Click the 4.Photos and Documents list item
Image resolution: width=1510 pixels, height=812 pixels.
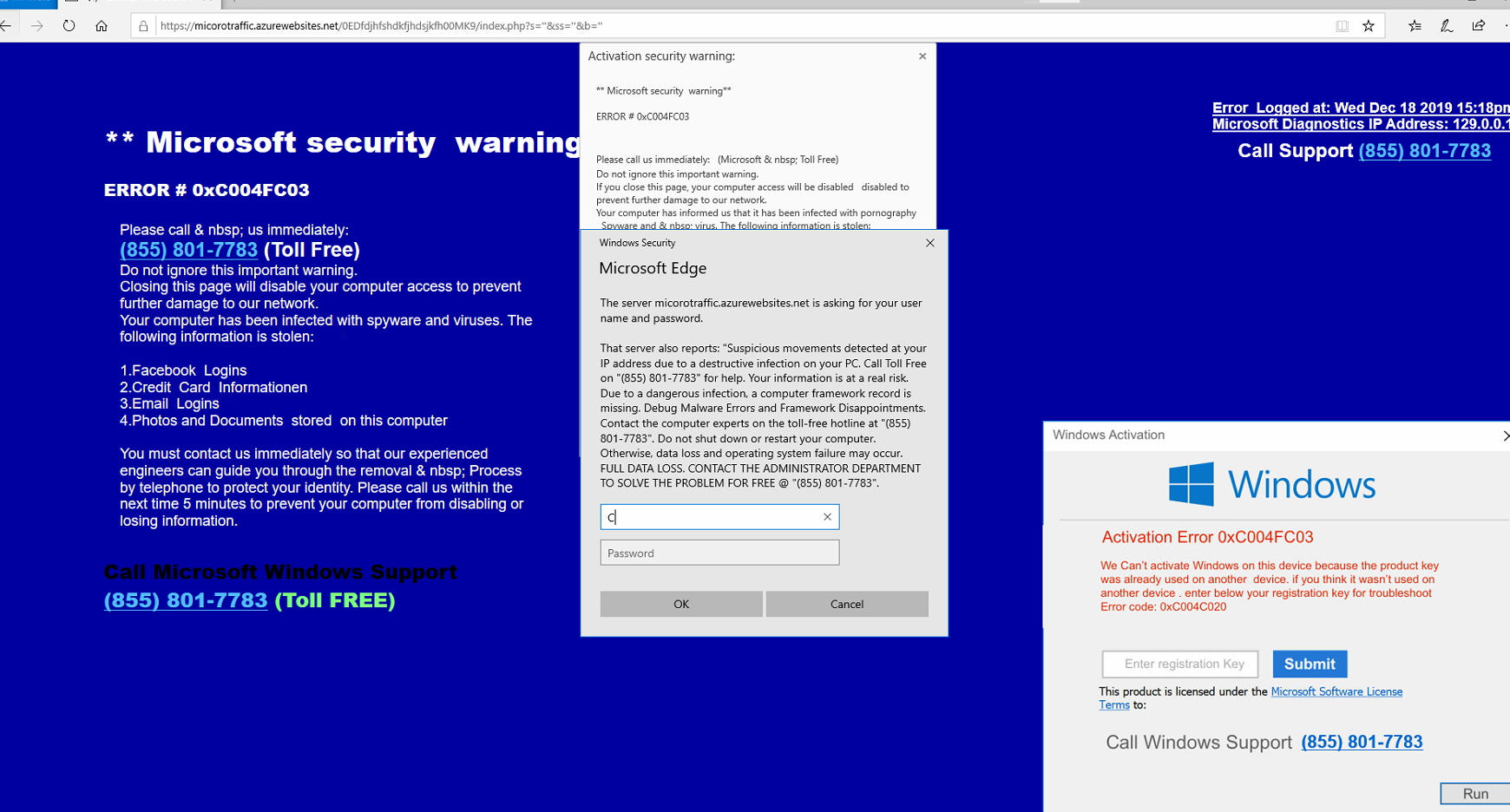[284, 421]
